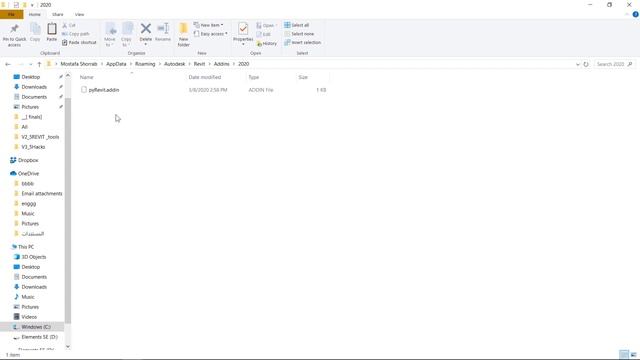640x360 pixels.
Task: Click Invert selection
Action: 302,42
